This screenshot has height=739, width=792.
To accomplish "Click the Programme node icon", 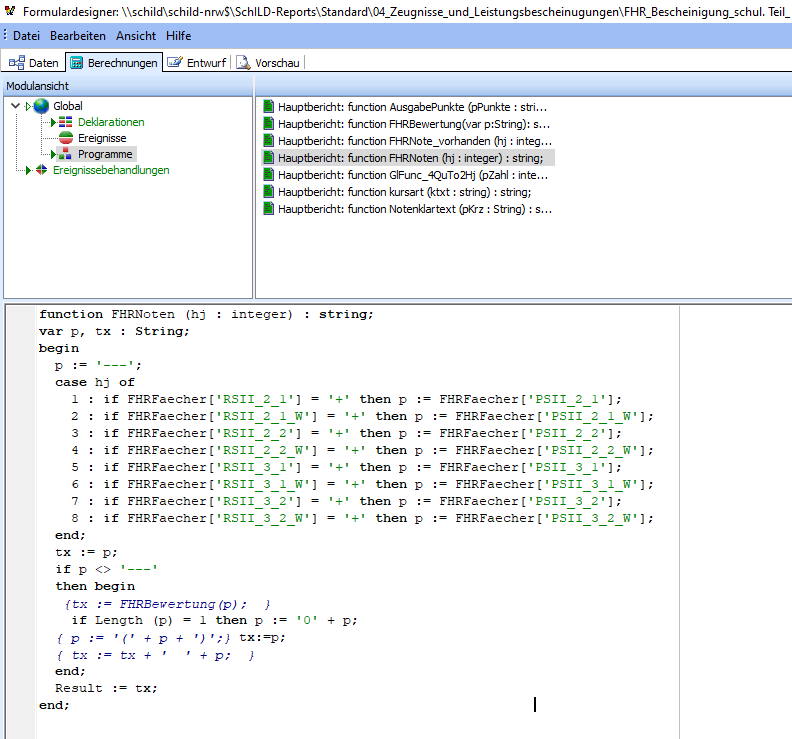I will (65, 154).
